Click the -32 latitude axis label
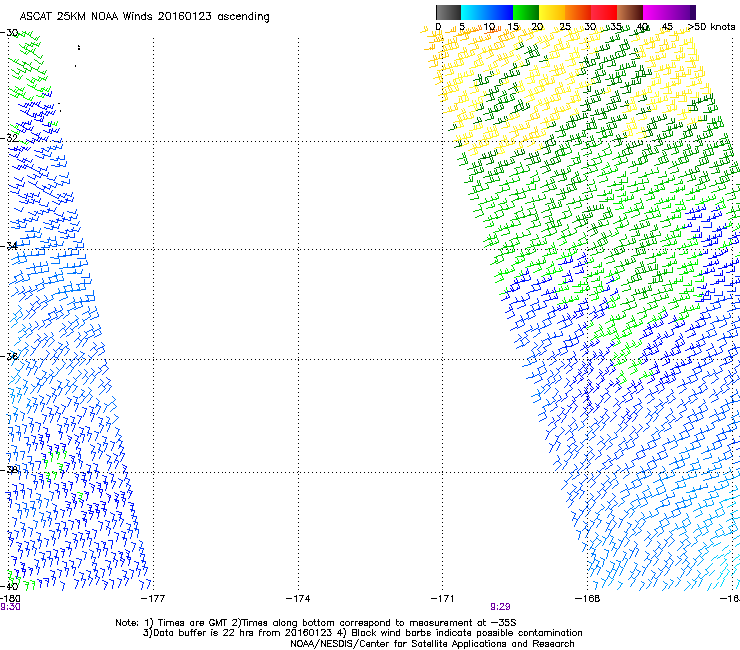 point(9,138)
